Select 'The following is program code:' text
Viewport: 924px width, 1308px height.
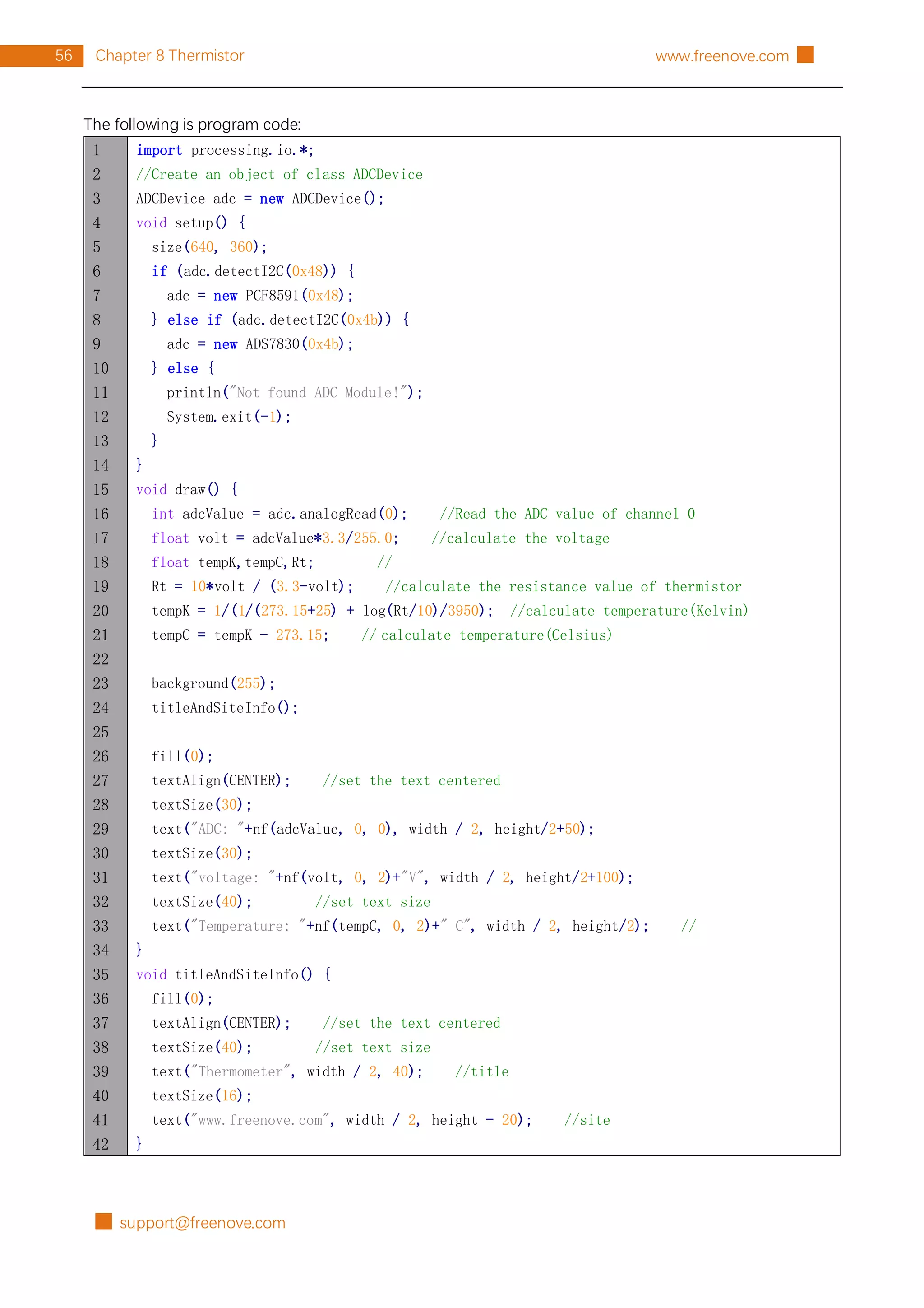(192, 124)
